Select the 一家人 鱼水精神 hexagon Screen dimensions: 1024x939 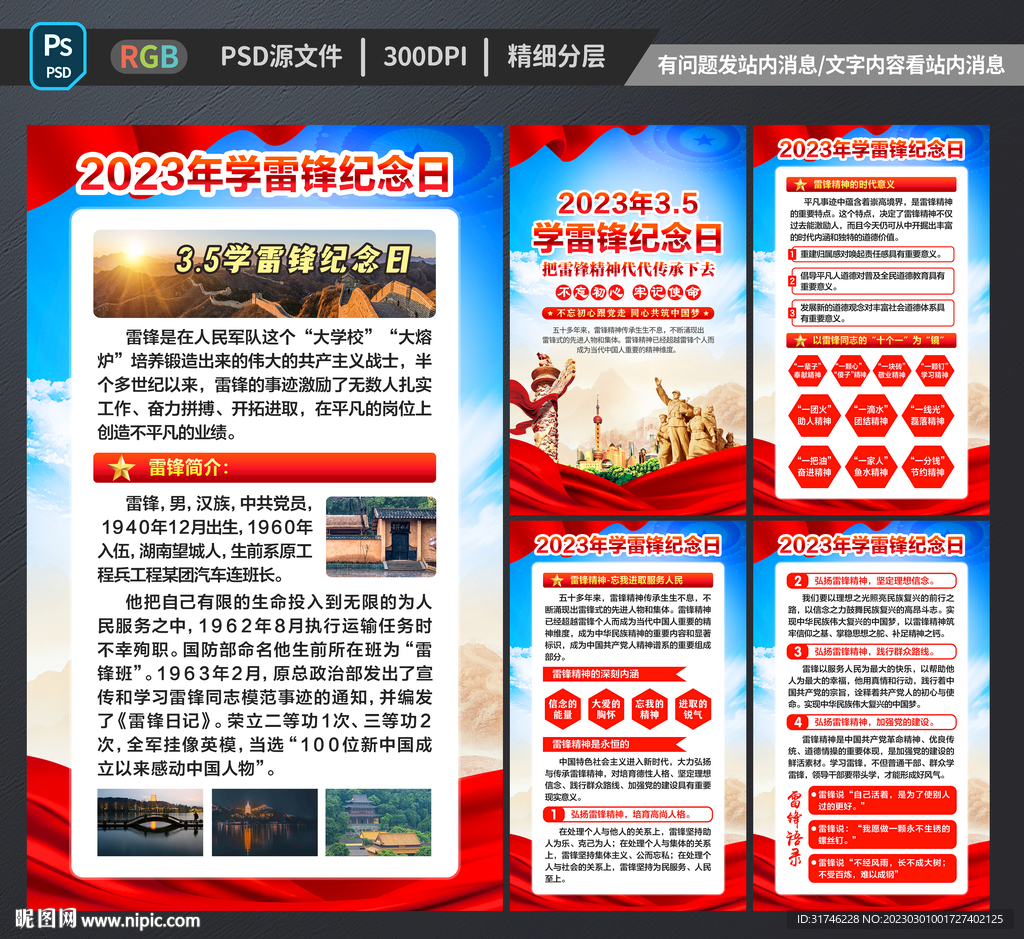871,466
